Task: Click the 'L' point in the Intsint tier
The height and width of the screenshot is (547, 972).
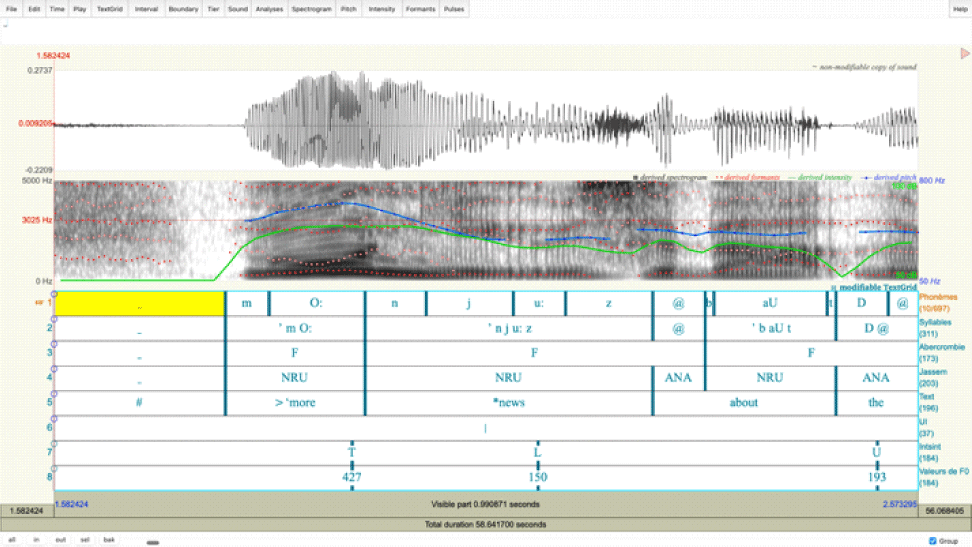Action: point(537,453)
